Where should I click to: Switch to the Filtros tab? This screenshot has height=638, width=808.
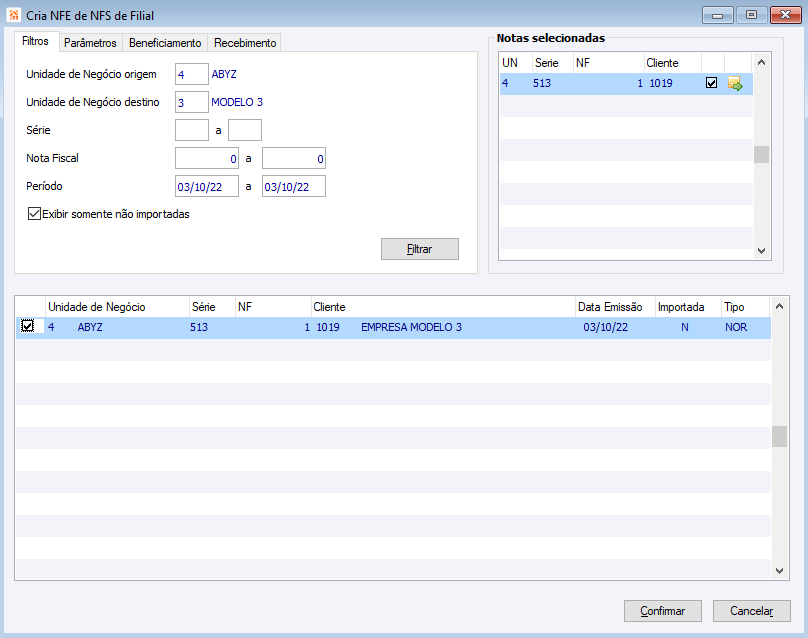coord(36,41)
